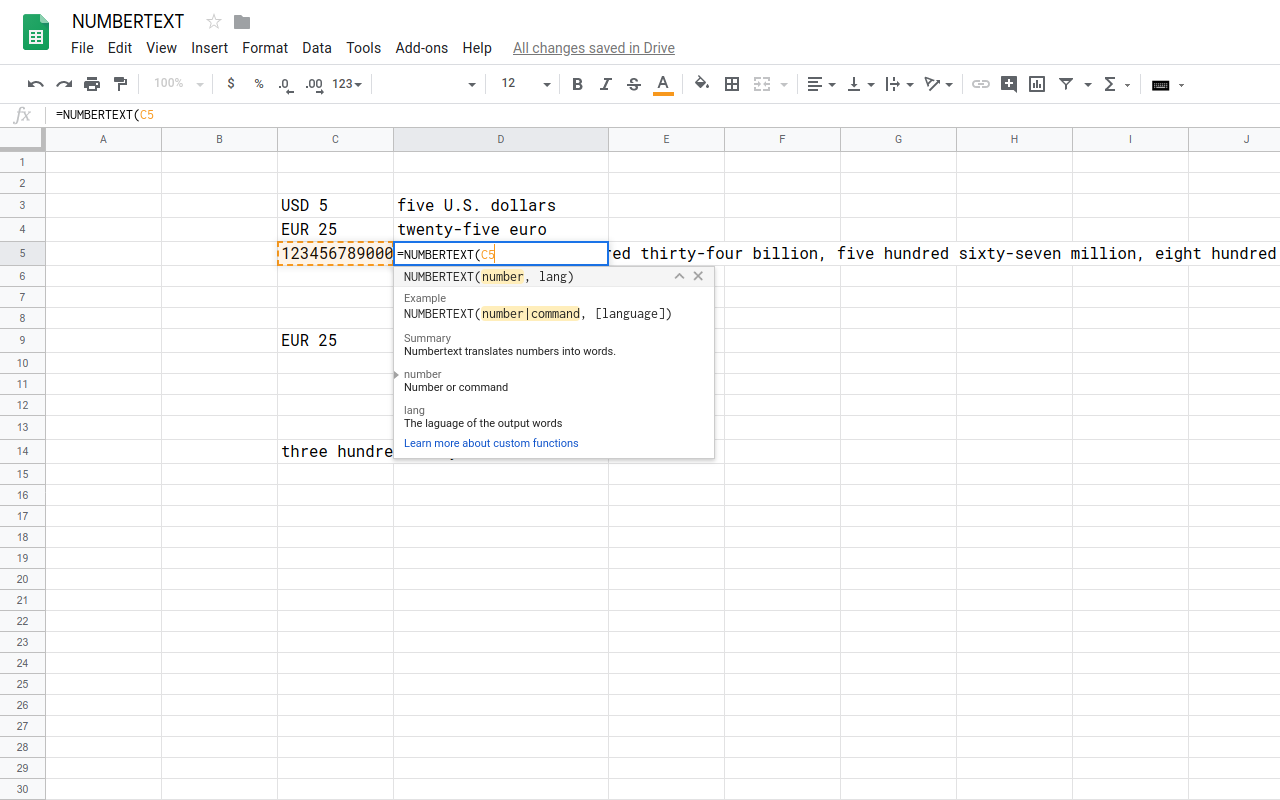Open the File menu

click(83, 48)
